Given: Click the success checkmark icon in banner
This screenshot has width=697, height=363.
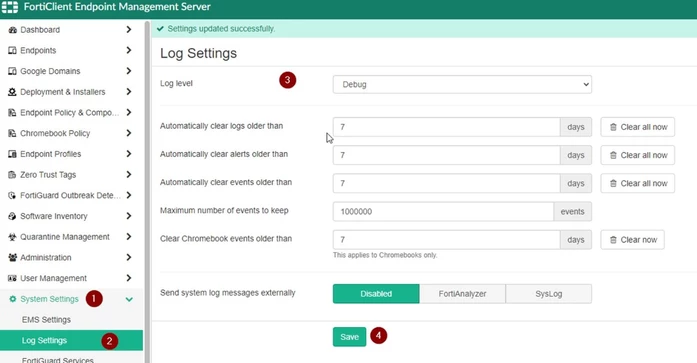Looking at the screenshot, I should tap(160, 28).
